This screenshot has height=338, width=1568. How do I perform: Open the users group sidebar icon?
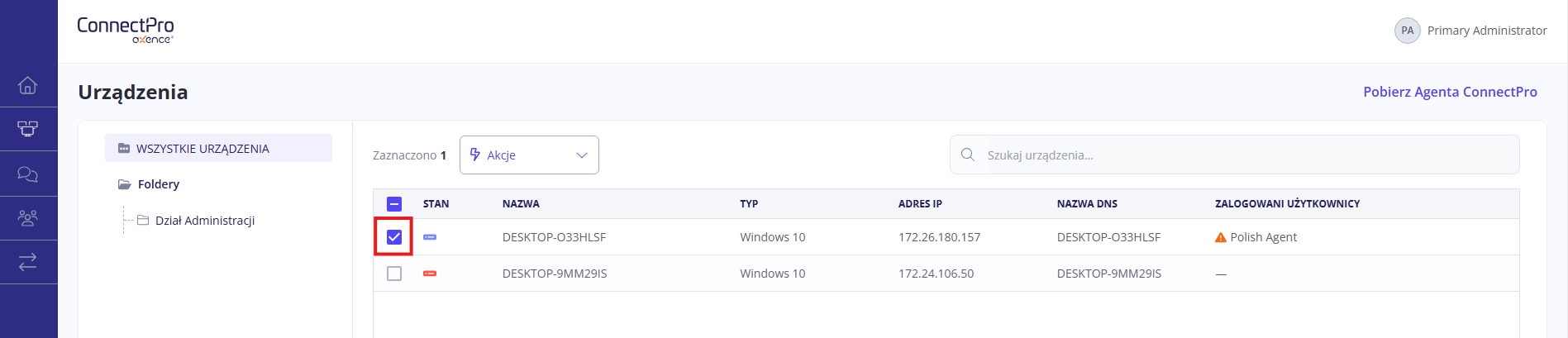pos(28,218)
